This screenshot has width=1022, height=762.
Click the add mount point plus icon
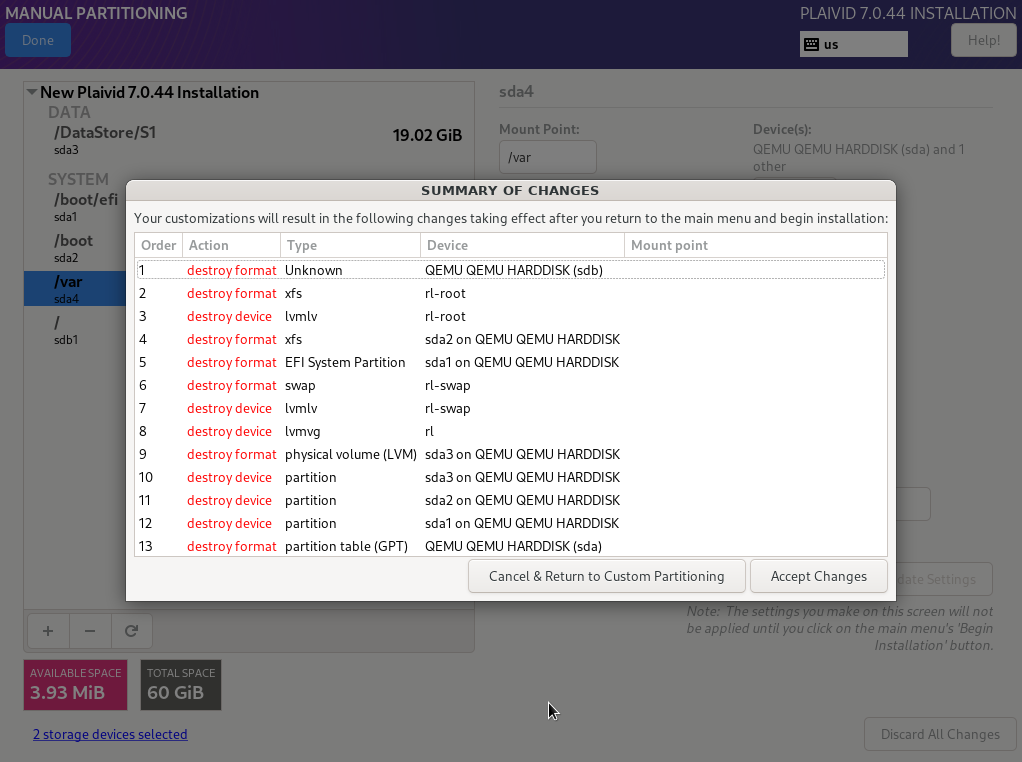pos(48,631)
